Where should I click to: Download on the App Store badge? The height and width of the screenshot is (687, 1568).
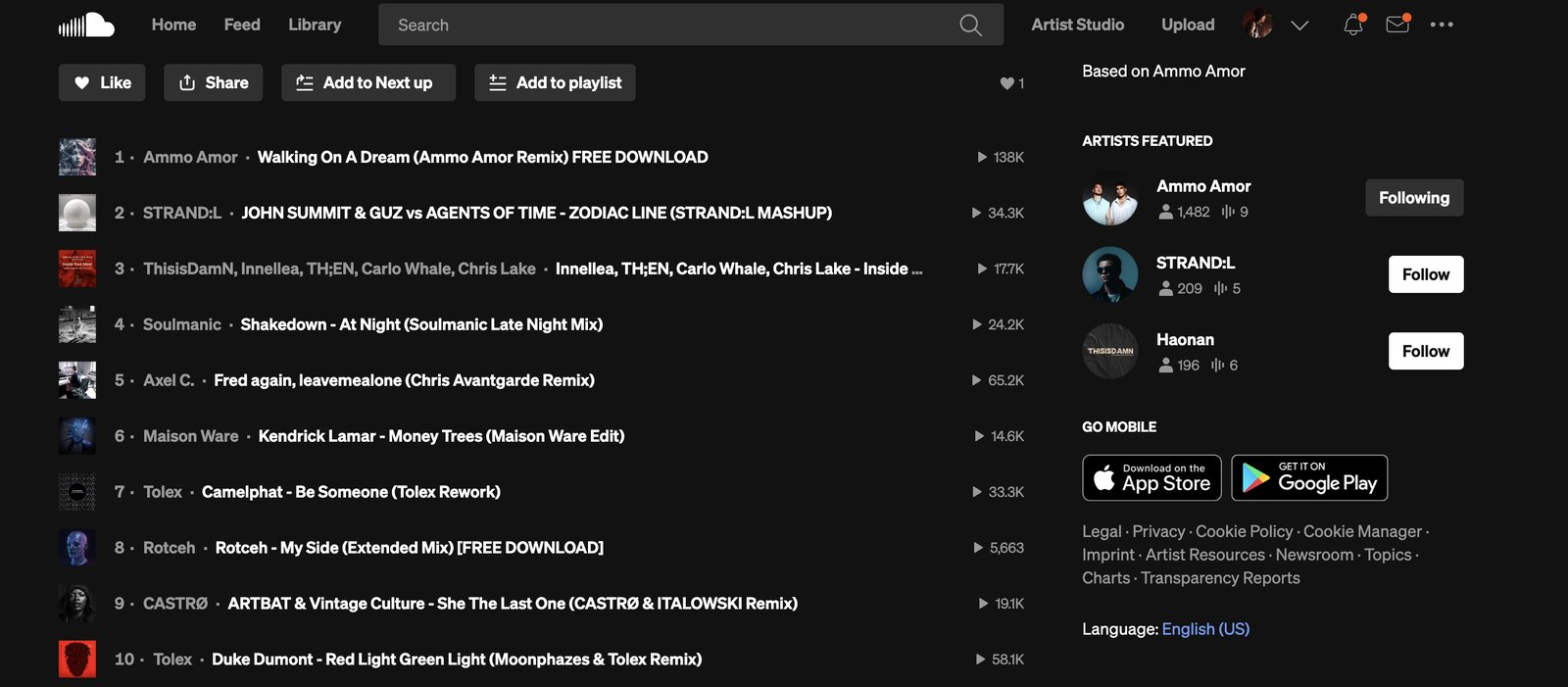(x=1151, y=478)
